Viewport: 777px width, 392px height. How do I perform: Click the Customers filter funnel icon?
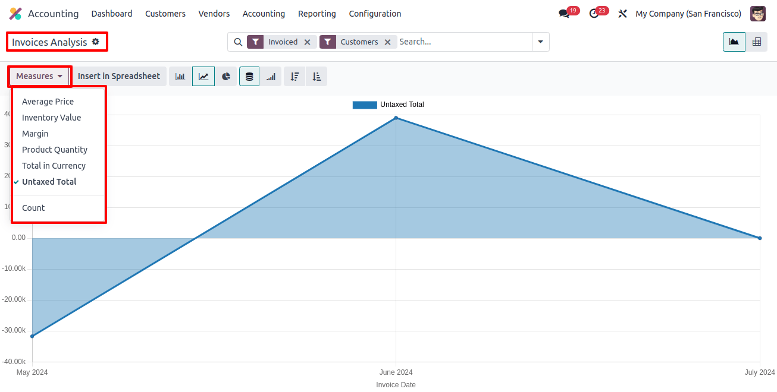328,42
